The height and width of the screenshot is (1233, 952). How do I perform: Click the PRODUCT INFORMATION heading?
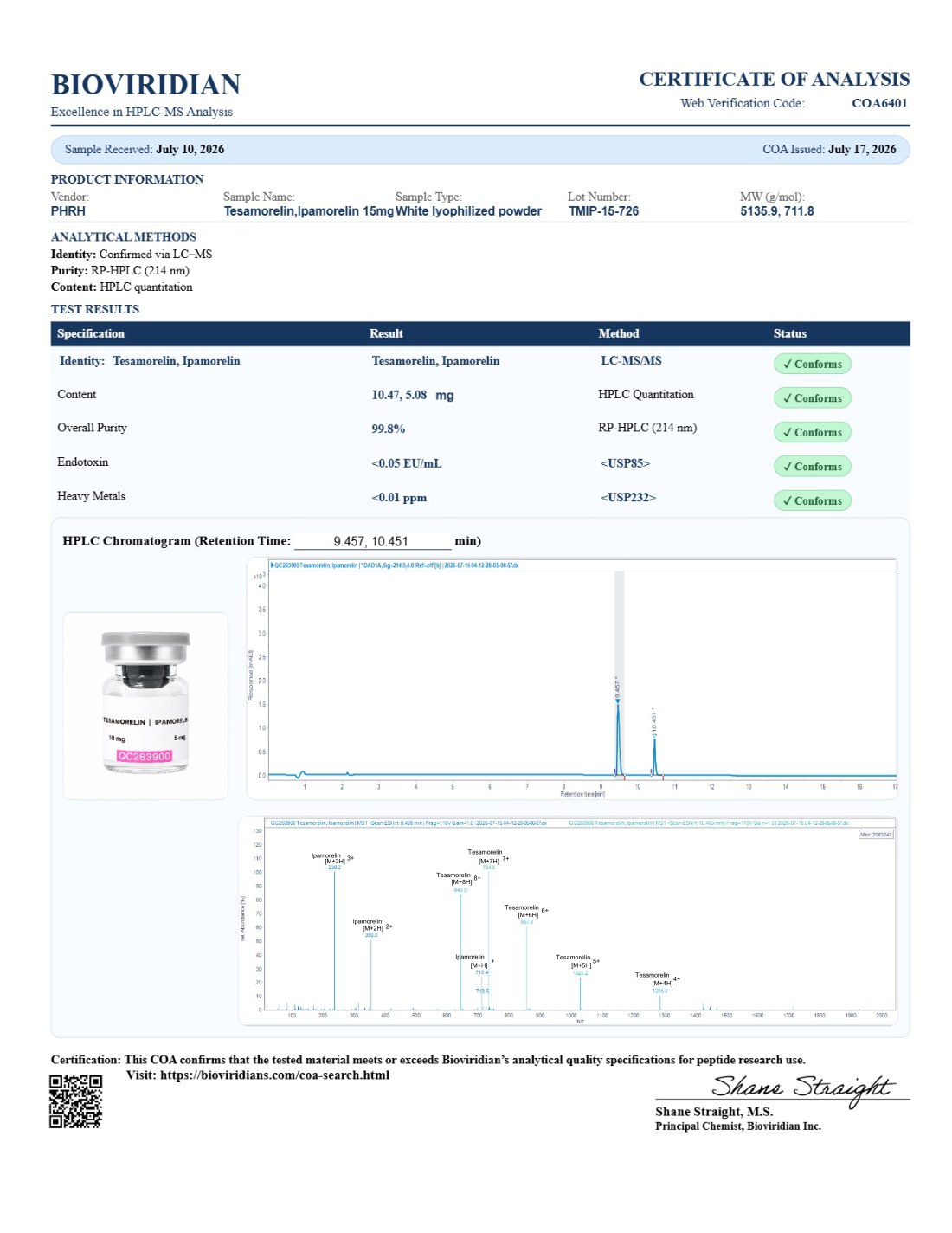(x=127, y=179)
